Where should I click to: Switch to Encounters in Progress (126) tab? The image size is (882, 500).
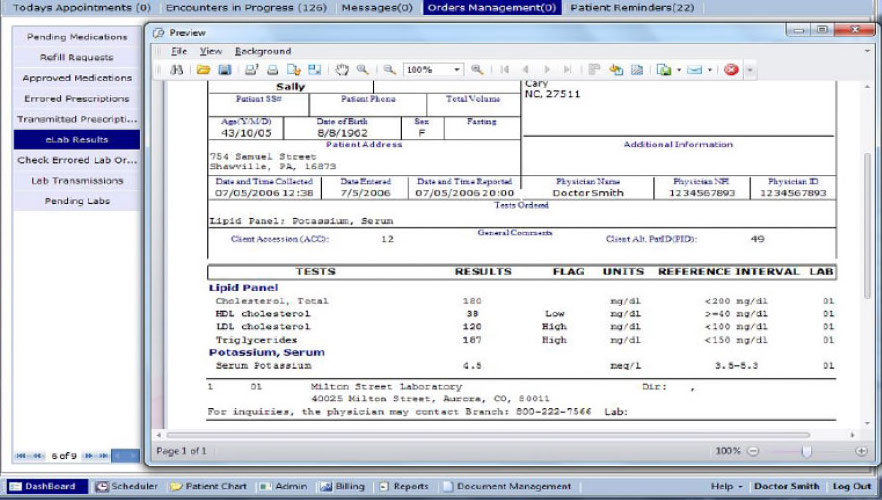coord(246,8)
